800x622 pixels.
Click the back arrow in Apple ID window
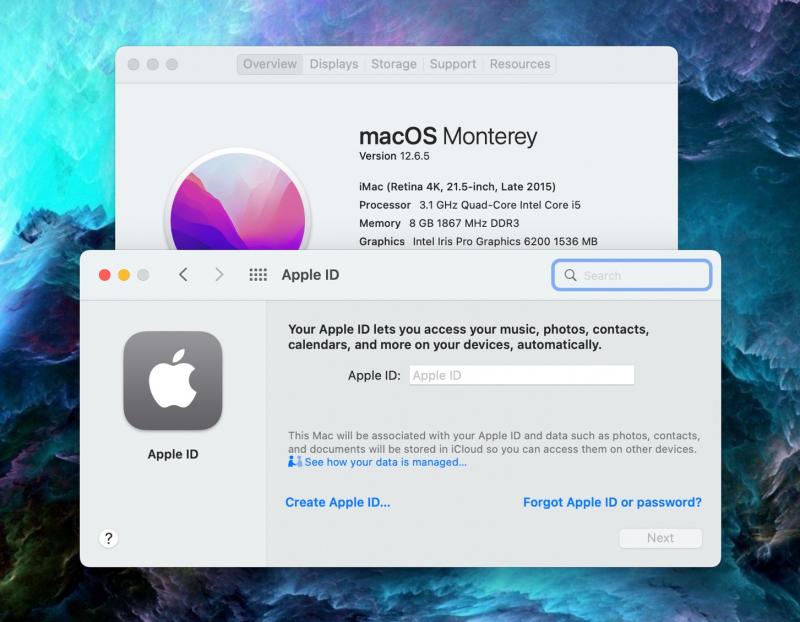[x=184, y=275]
